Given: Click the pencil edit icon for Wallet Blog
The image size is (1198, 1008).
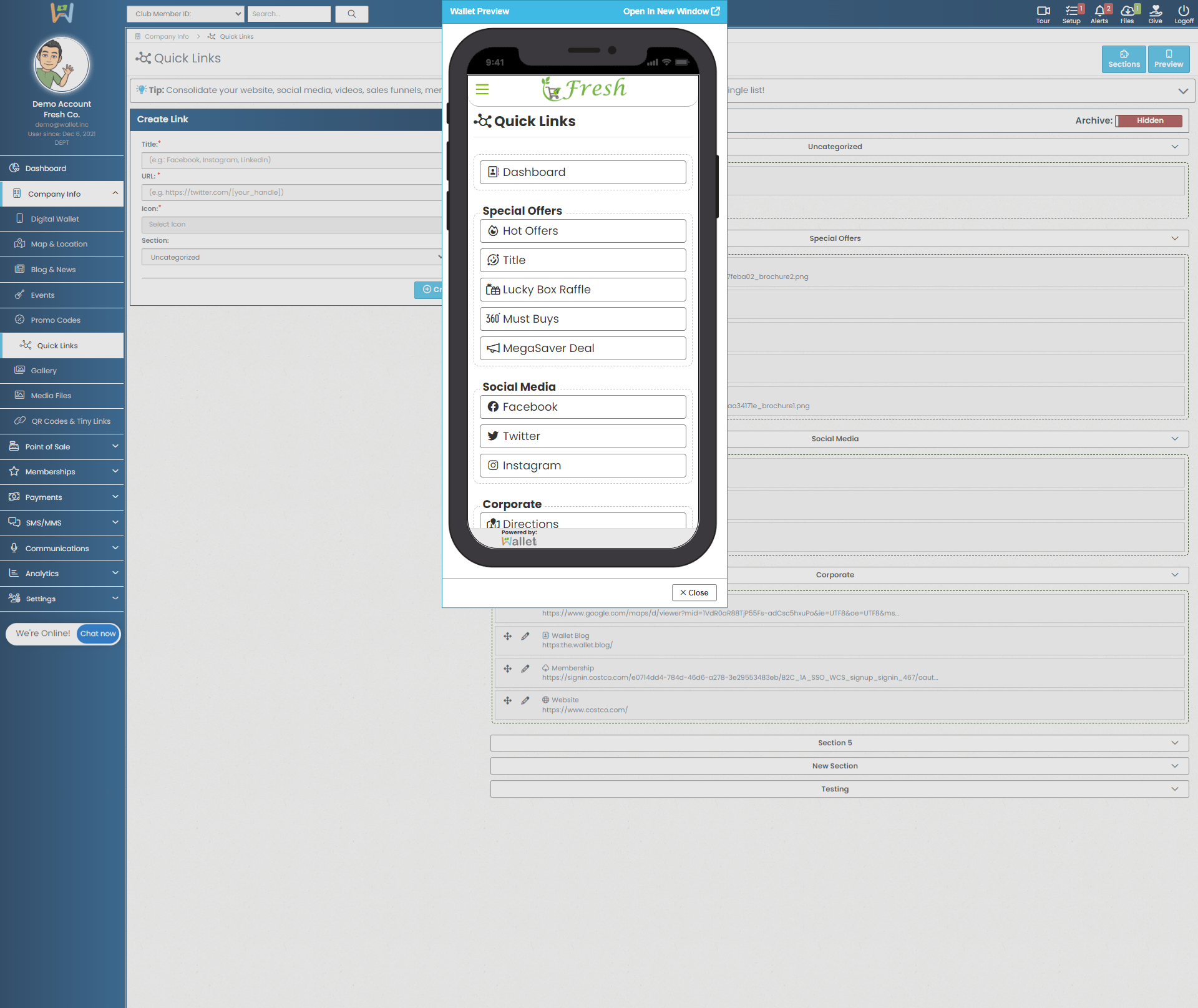Looking at the screenshot, I should [525, 636].
